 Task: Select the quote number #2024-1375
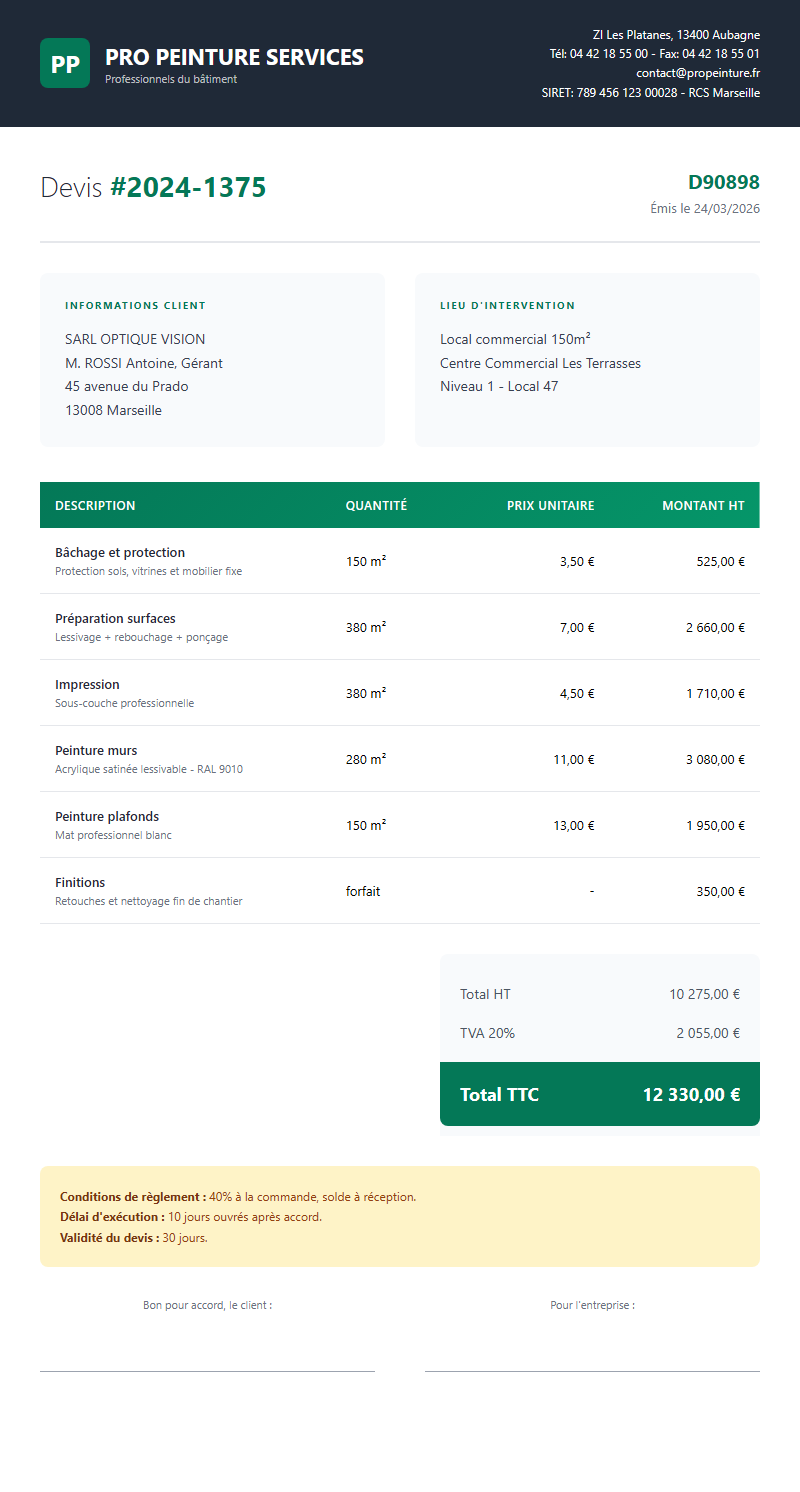pyautogui.click(x=188, y=187)
